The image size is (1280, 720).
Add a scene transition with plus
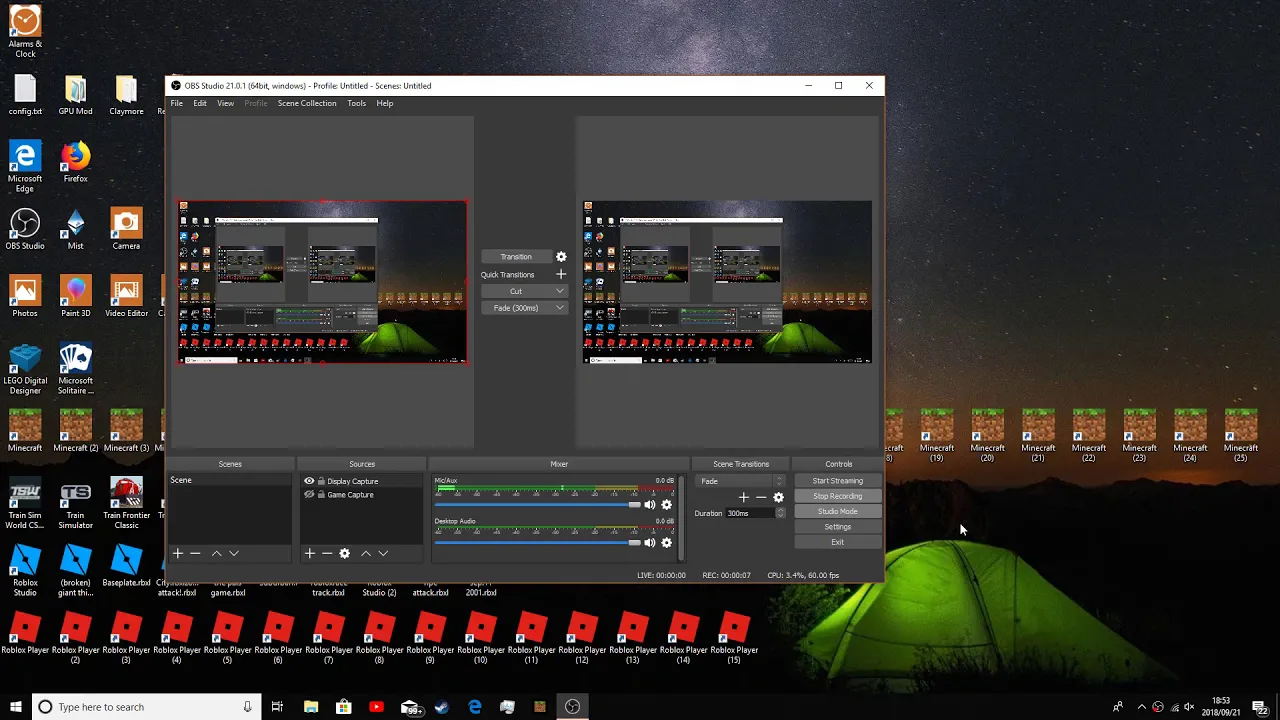click(x=743, y=497)
